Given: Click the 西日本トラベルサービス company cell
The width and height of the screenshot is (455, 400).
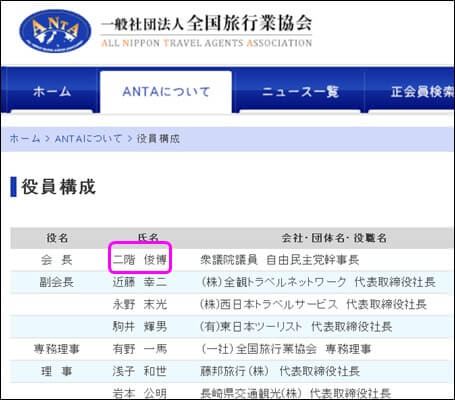Looking at the screenshot, I should [x=313, y=304].
